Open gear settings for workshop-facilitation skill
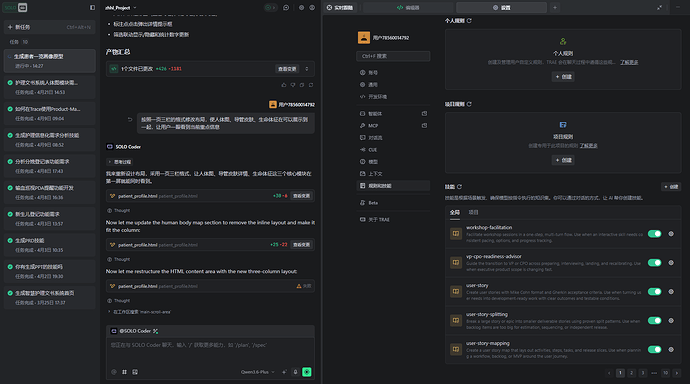This screenshot has height=384, width=690. coord(671,234)
